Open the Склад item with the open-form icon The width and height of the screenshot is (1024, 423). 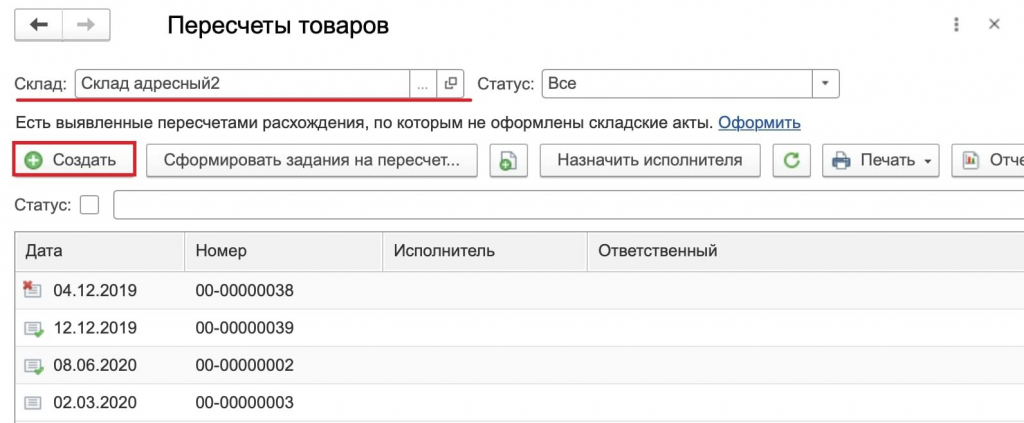(x=450, y=84)
